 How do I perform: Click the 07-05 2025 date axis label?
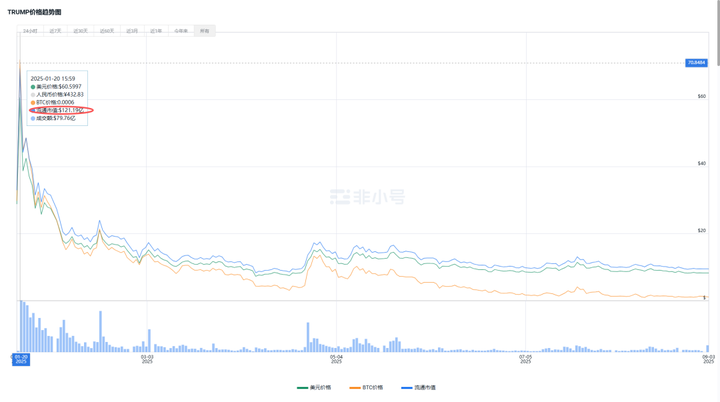(525, 359)
